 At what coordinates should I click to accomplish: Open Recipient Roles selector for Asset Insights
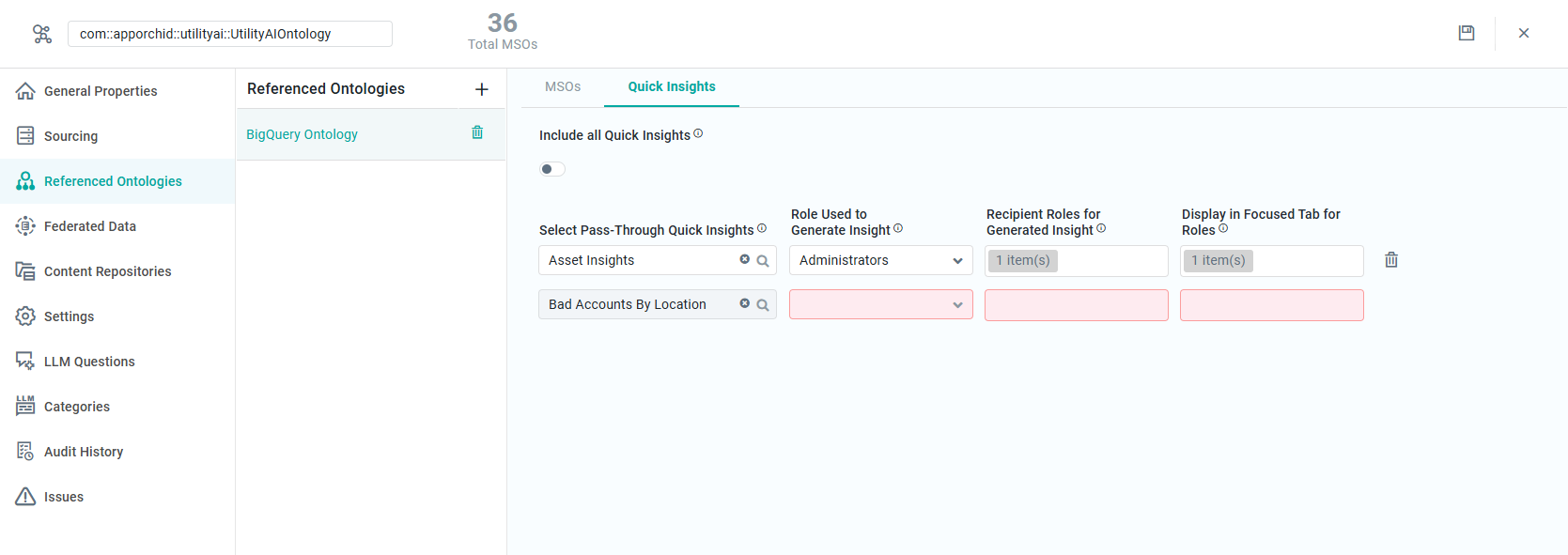tap(1076, 261)
